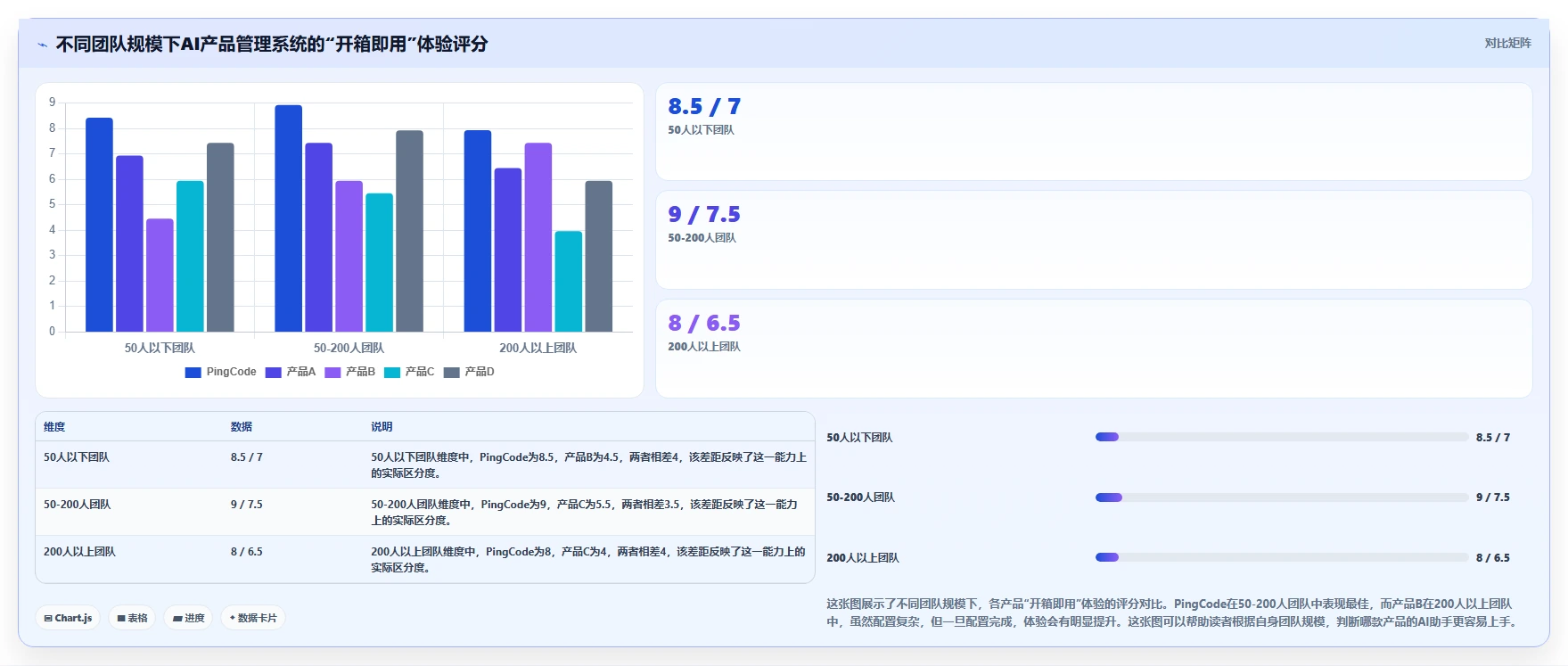This screenshot has width=1568, height=666.
Task: Click the 50-200人团队 x-axis label
Action: coord(349,348)
